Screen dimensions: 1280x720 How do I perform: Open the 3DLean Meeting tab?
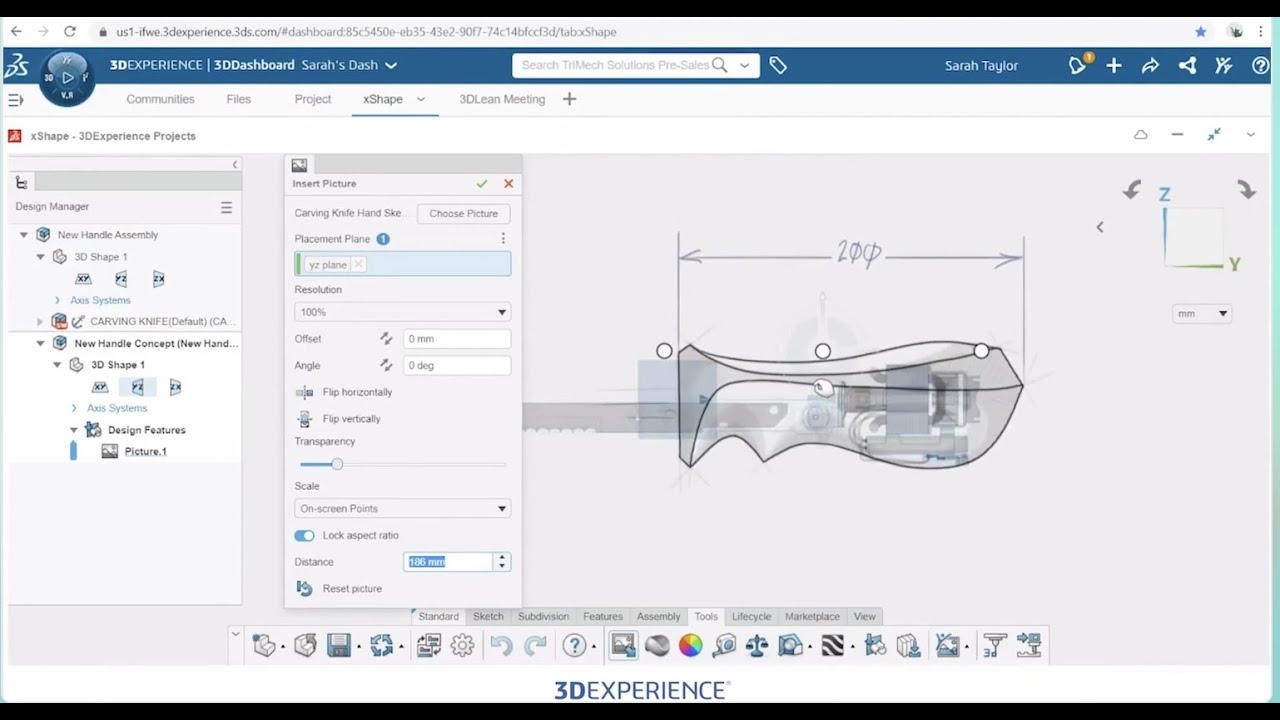coord(502,99)
